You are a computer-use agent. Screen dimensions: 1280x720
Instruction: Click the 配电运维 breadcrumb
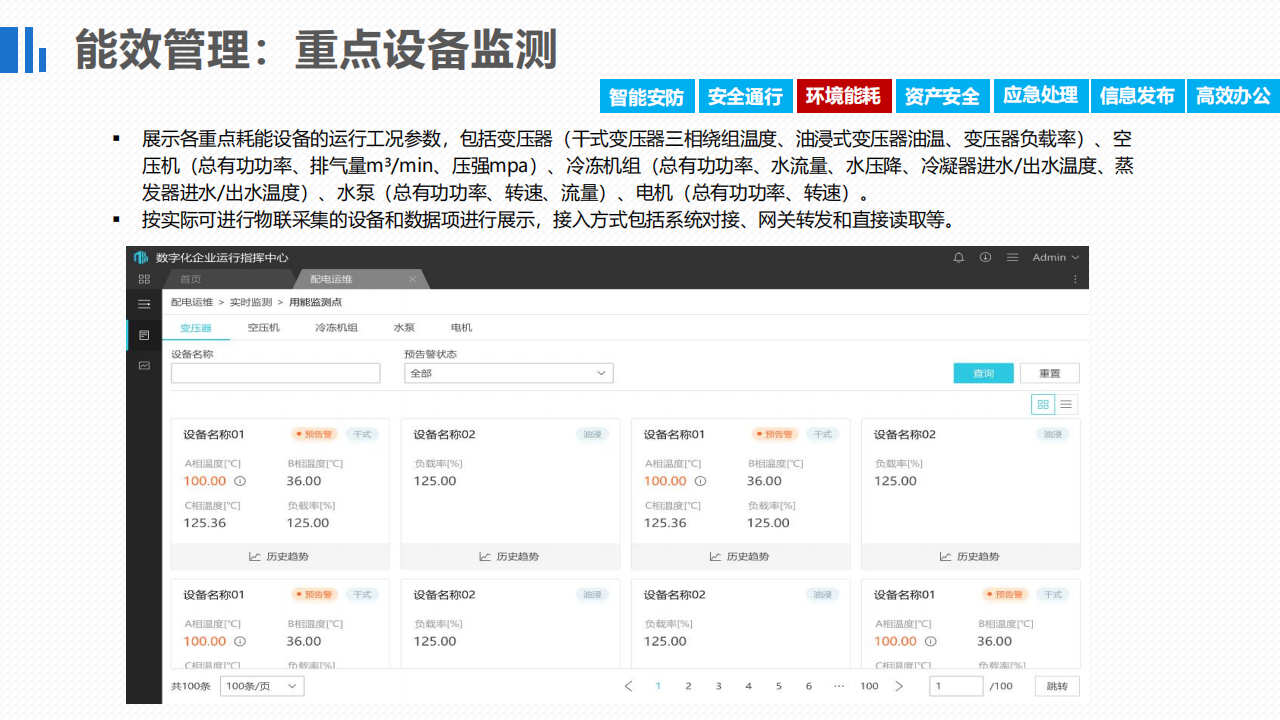(192, 302)
